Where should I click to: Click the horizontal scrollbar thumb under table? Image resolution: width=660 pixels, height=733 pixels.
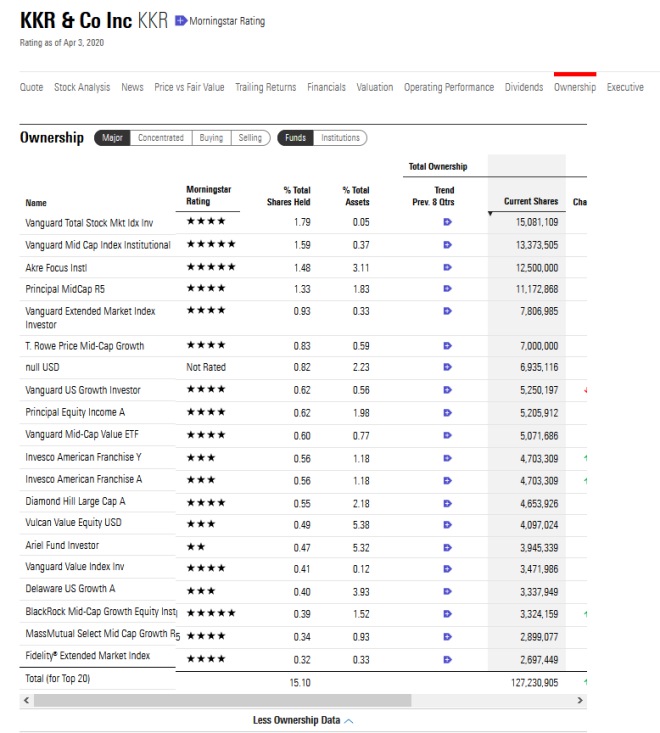[222, 701]
